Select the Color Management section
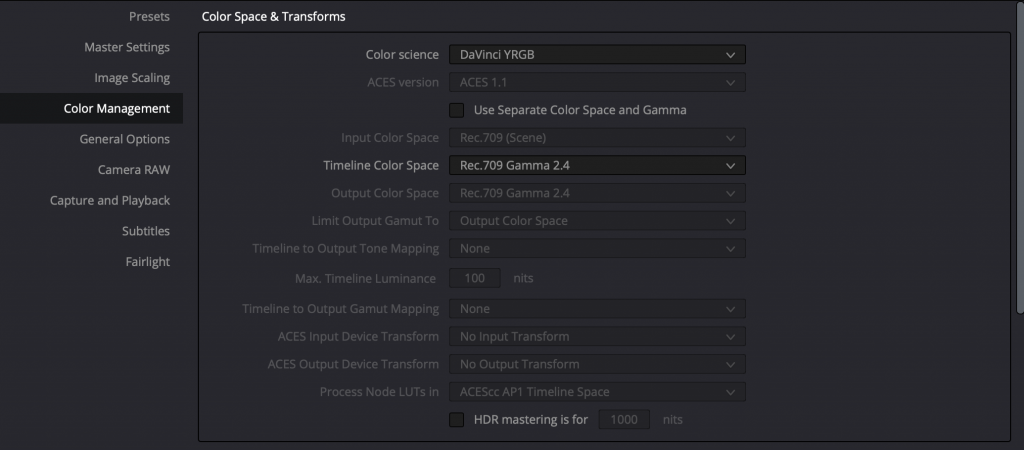 pos(117,108)
